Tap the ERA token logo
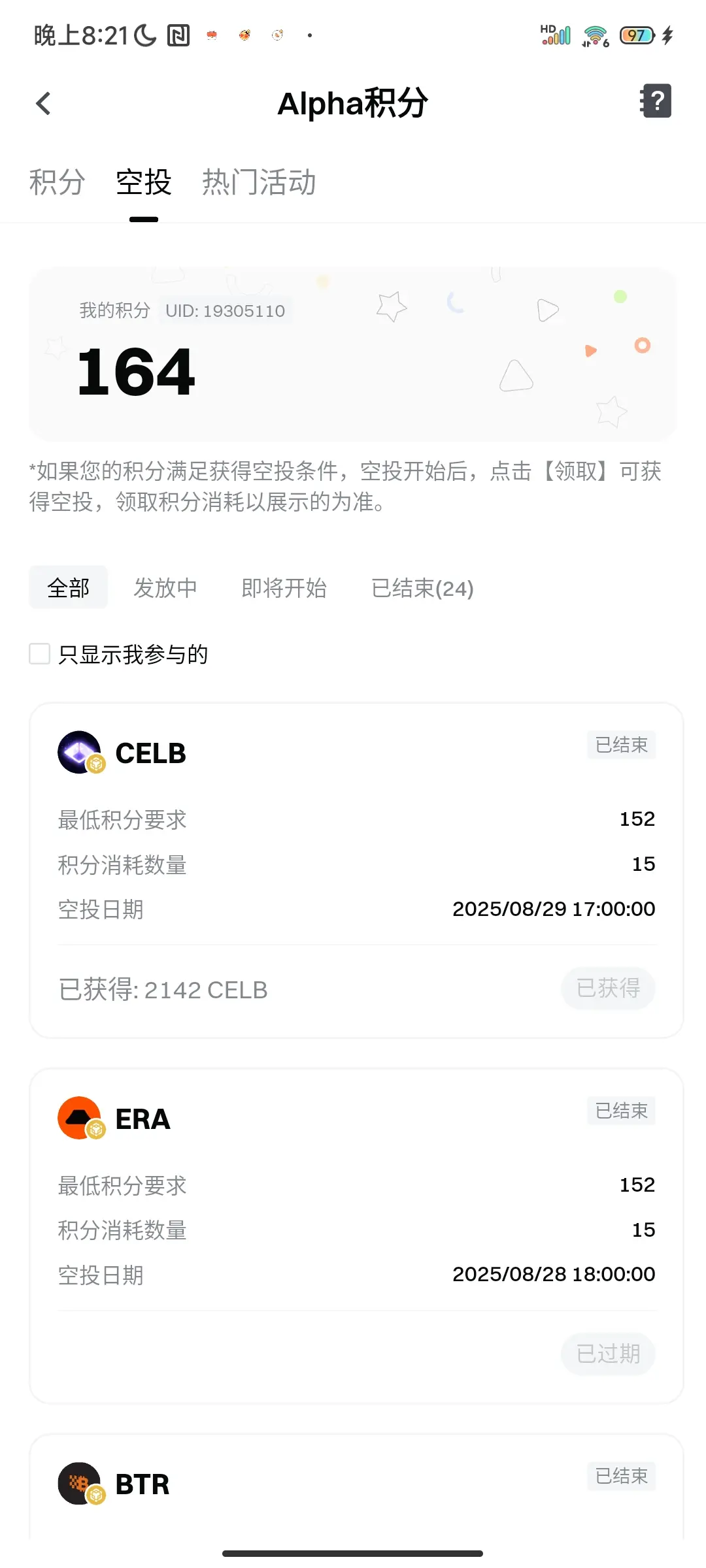Viewport: 706px width, 1568px height. click(x=80, y=1118)
